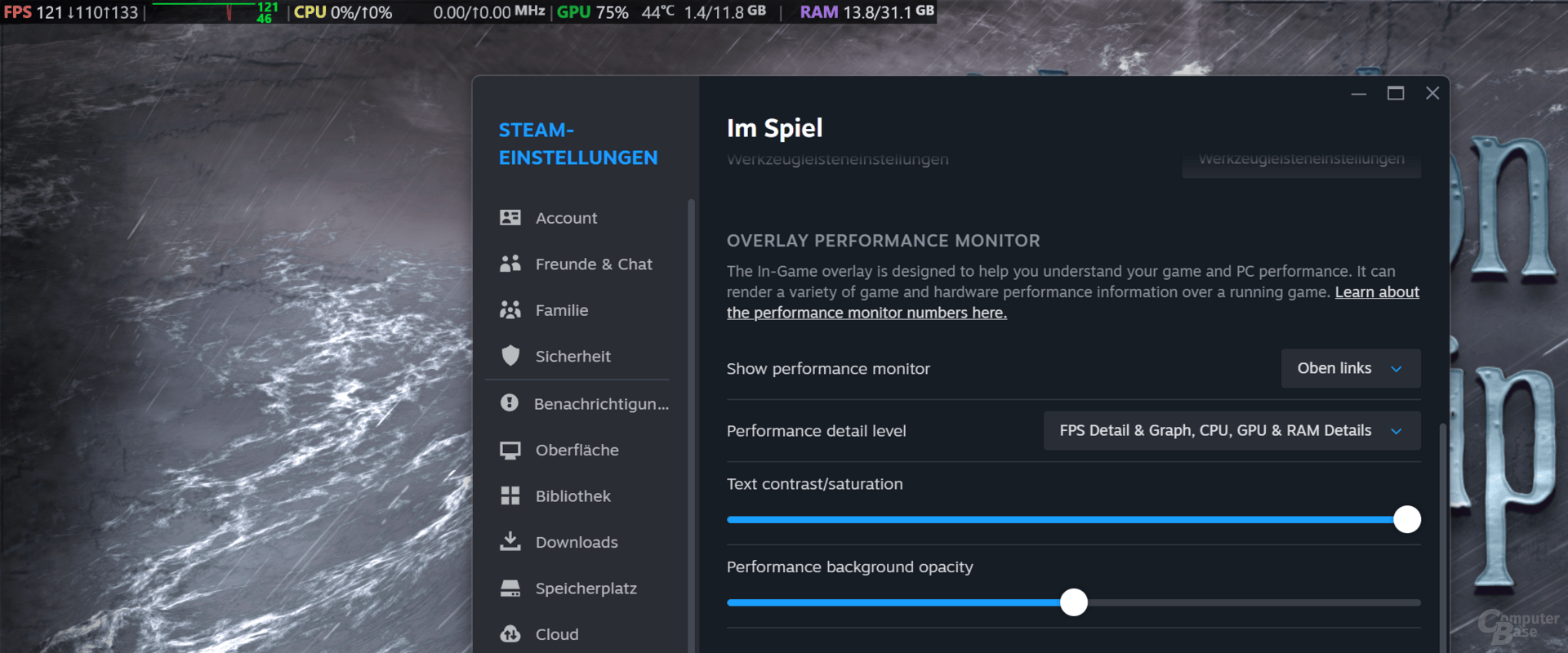This screenshot has height=653, width=1568.
Task: Click the GPU 75% readout in overlay
Action: coord(593,12)
